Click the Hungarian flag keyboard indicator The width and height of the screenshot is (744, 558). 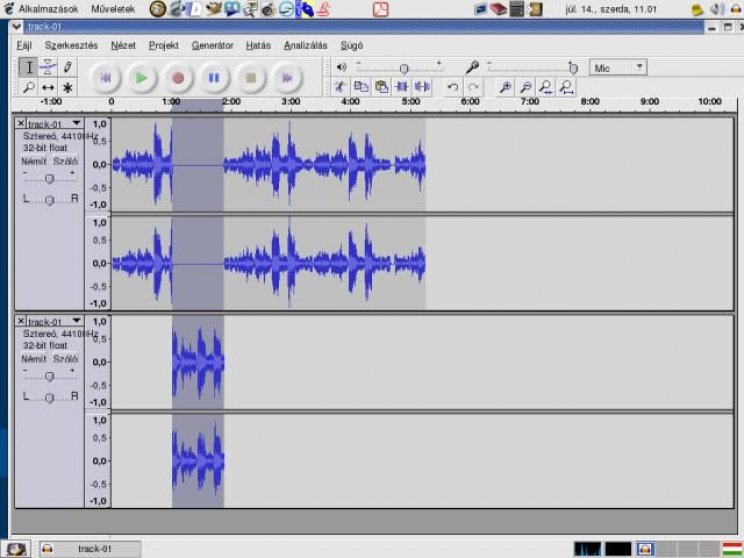click(733, 549)
